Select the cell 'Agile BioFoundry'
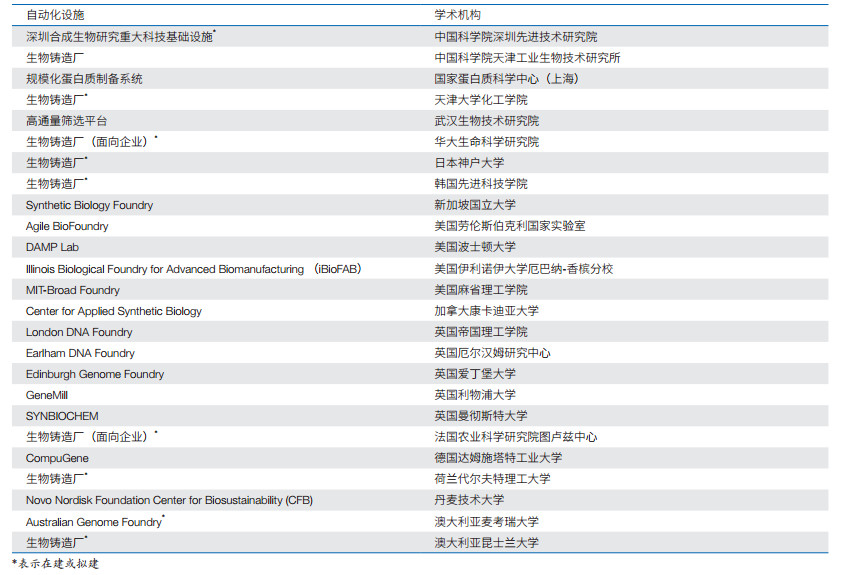The width and height of the screenshot is (844, 575). (x=67, y=226)
